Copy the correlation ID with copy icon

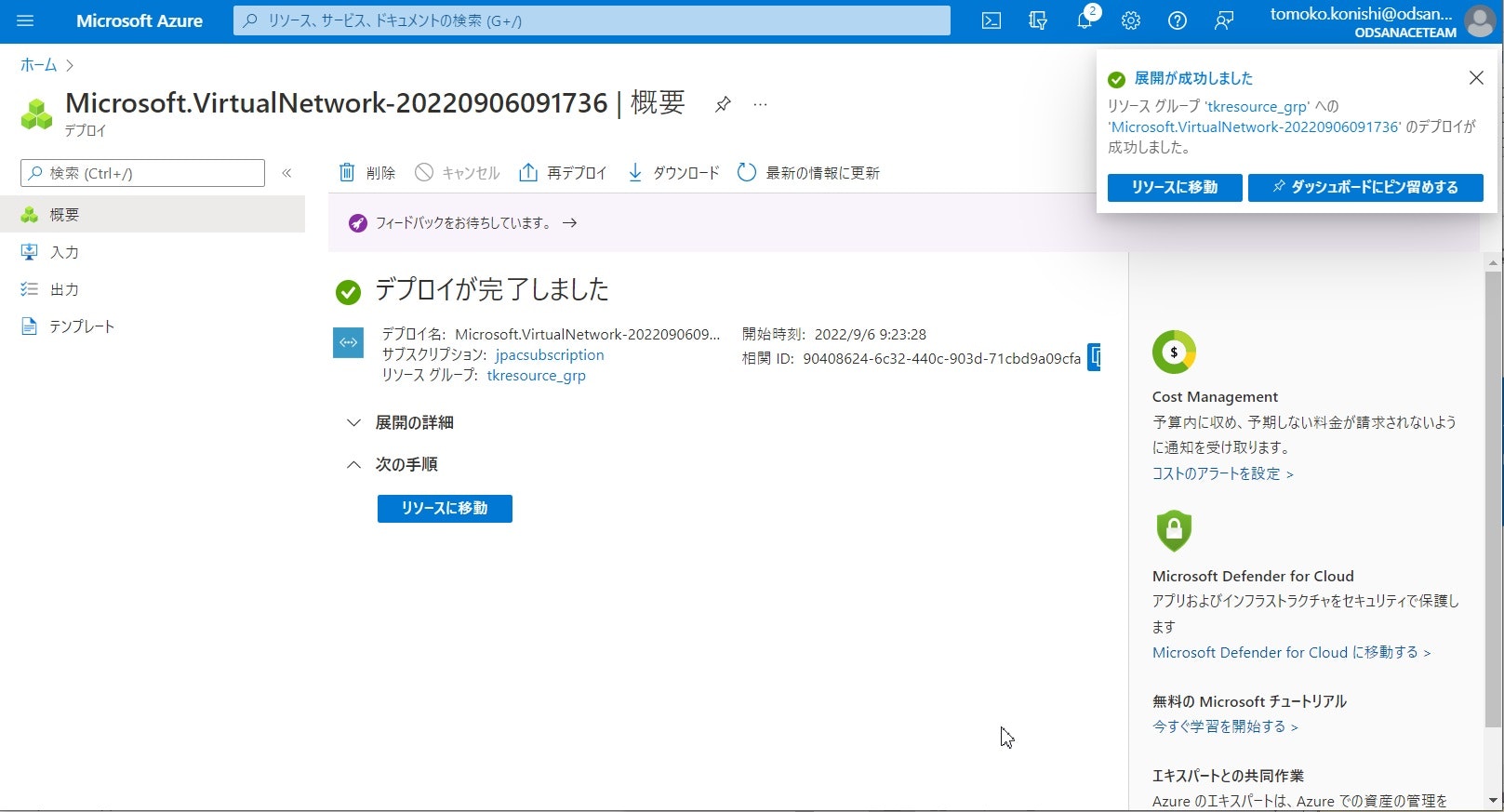click(x=1095, y=357)
